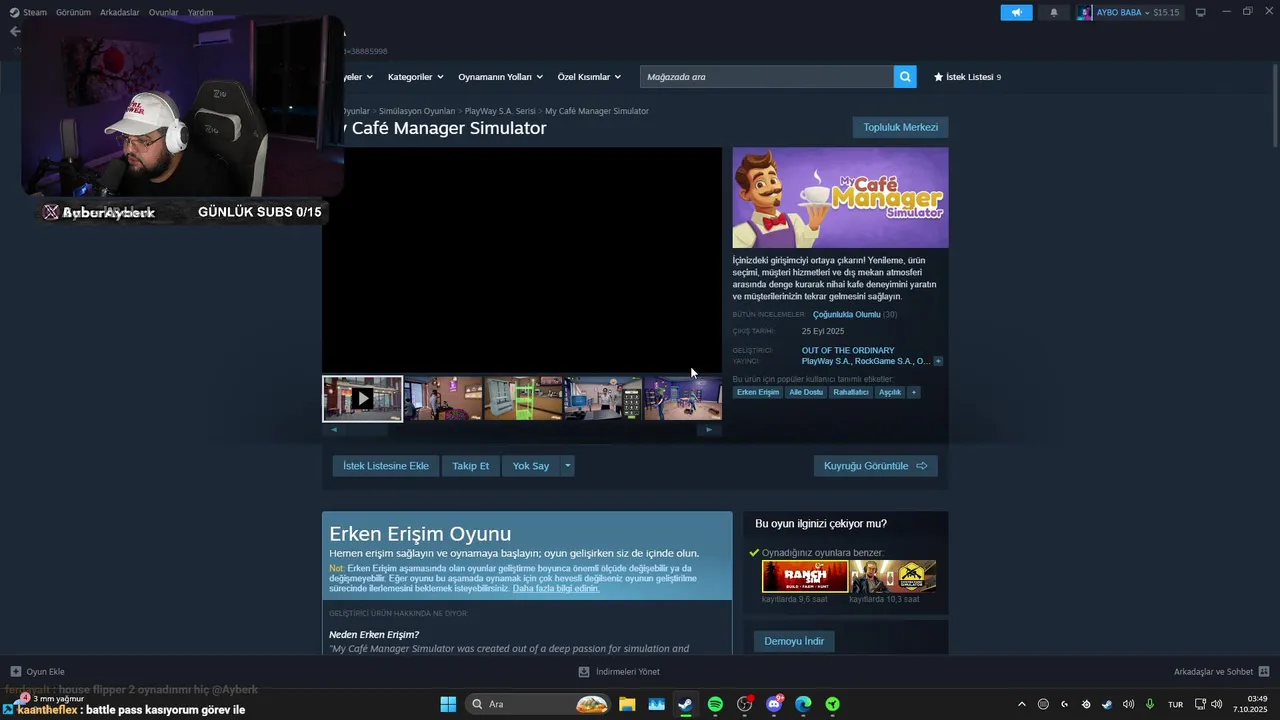Screen dimensions: 1280x720
Task: Expand the Kategoriler store menu
Action: 415,77
